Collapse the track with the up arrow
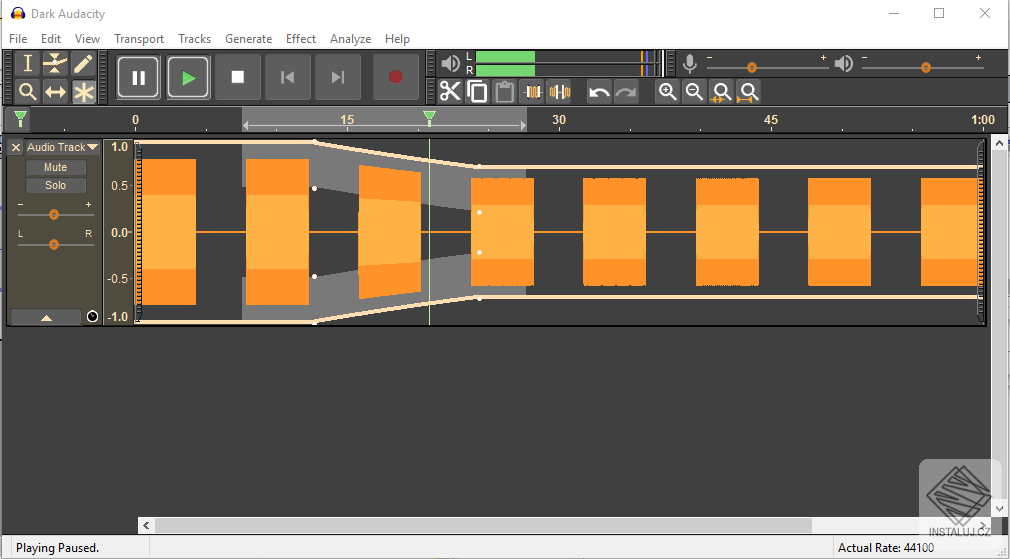1010x559 pixels. click(46, 317)
